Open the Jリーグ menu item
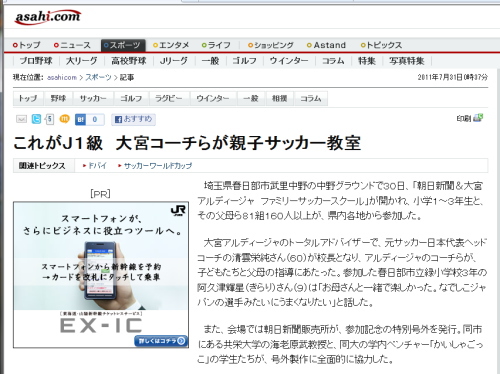This screenshot has height=374, width=500. coord(173,61)
